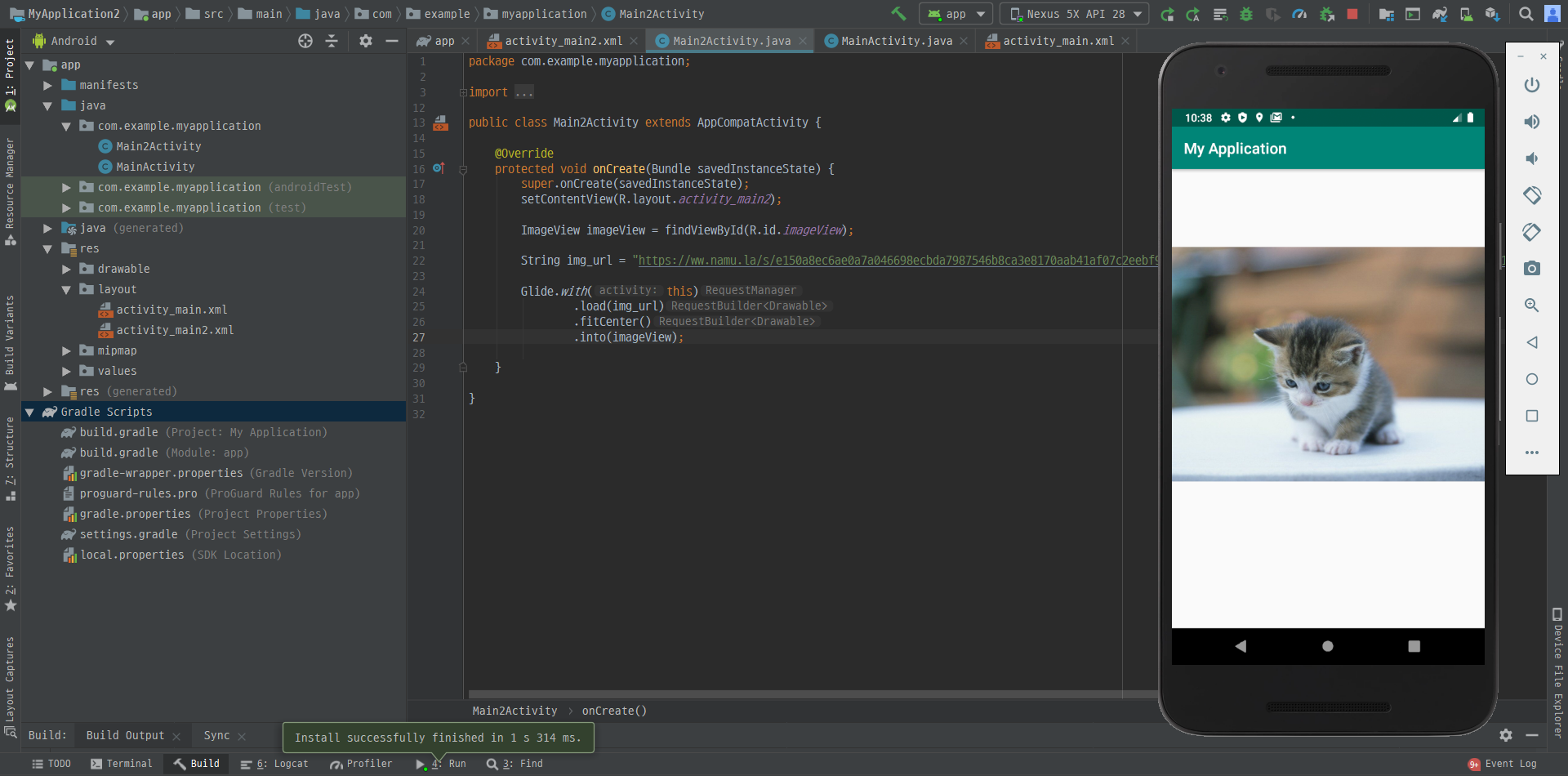Image resolution: width=1568 pixels, height=776 pixels.
Task: Collapse the layout folder
Action: point(67,289)
